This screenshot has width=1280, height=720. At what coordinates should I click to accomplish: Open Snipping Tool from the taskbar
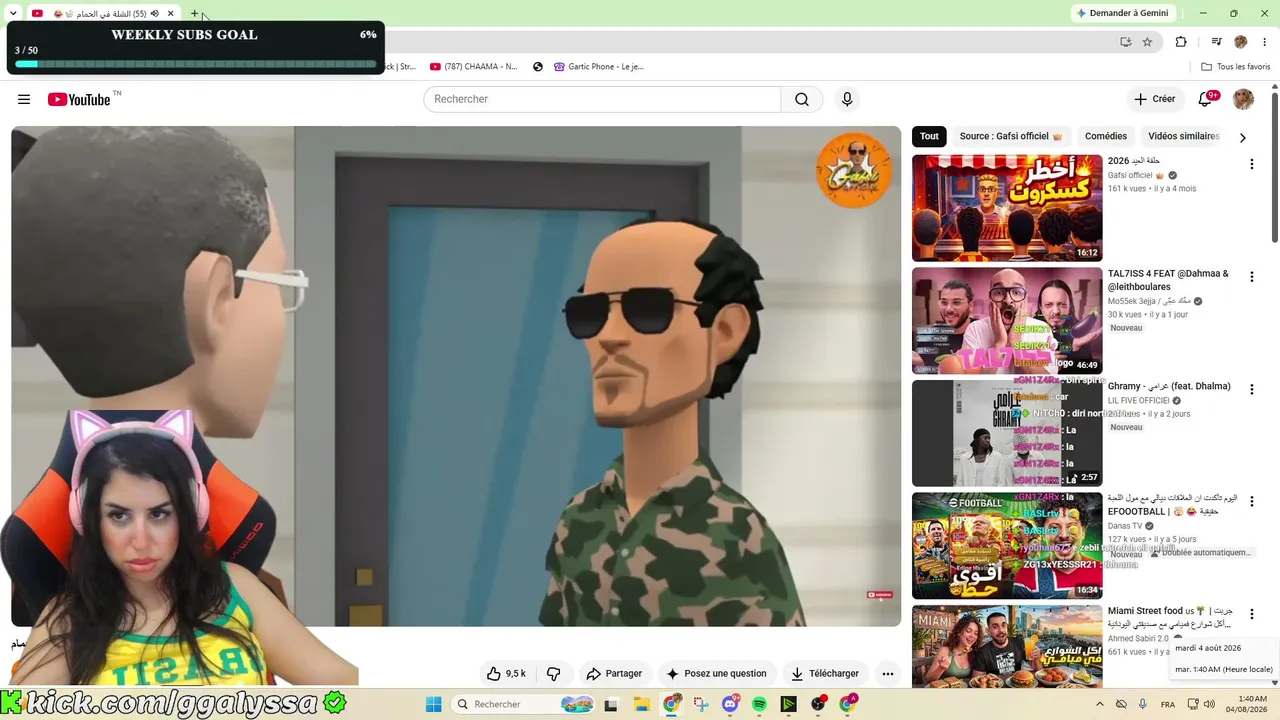pyautogui.click(x=701, y=704)
